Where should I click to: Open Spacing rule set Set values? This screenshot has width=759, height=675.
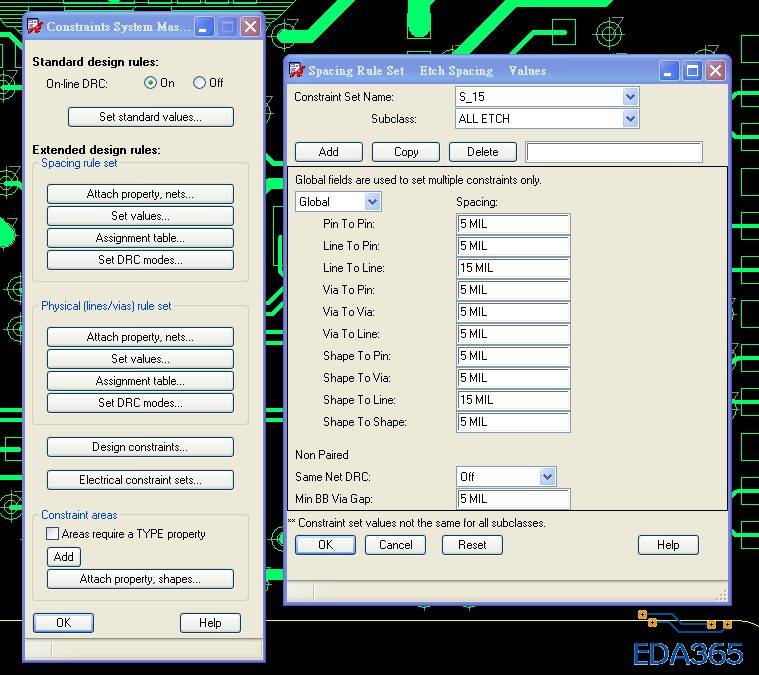[x=140, y=215]
